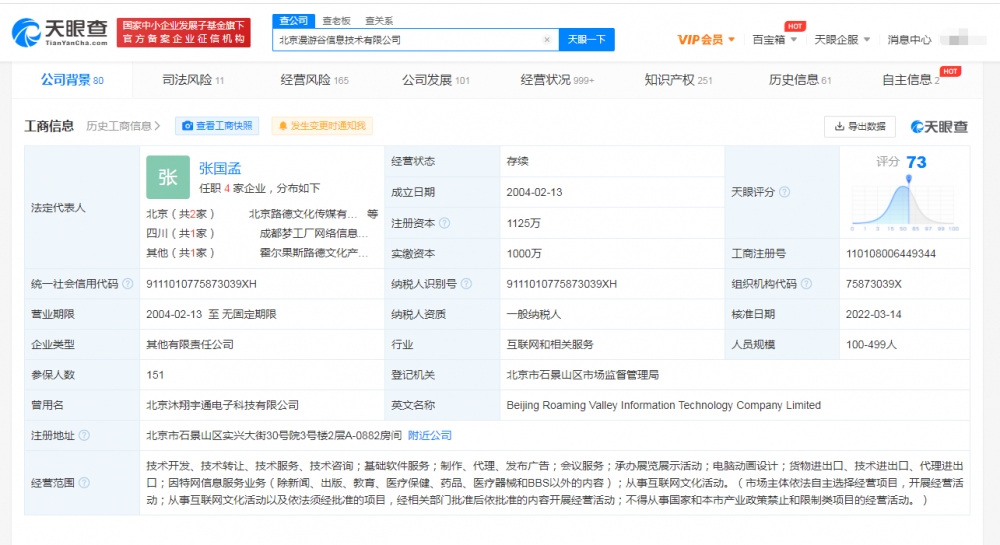
Task: Click the TianYanCha logo
Action: coord(60,32)
